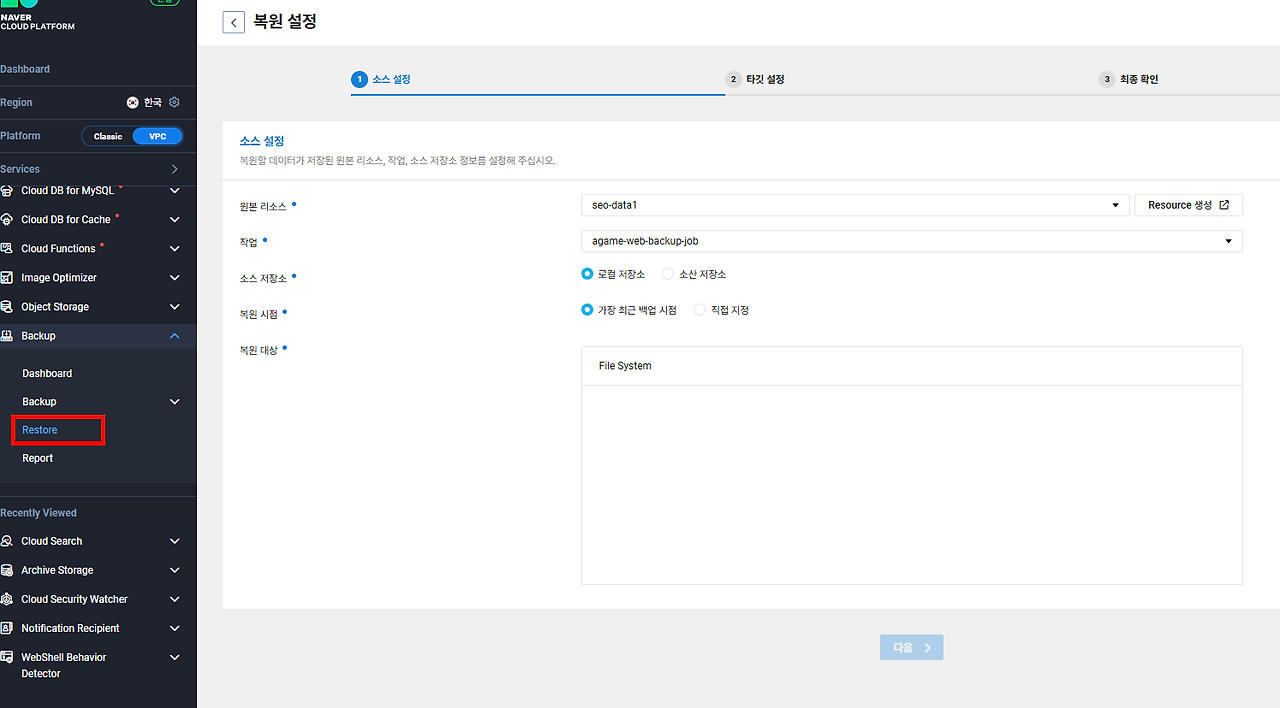
Task: Click the Cloud Security Watcher icon
Action: (7, 599)
